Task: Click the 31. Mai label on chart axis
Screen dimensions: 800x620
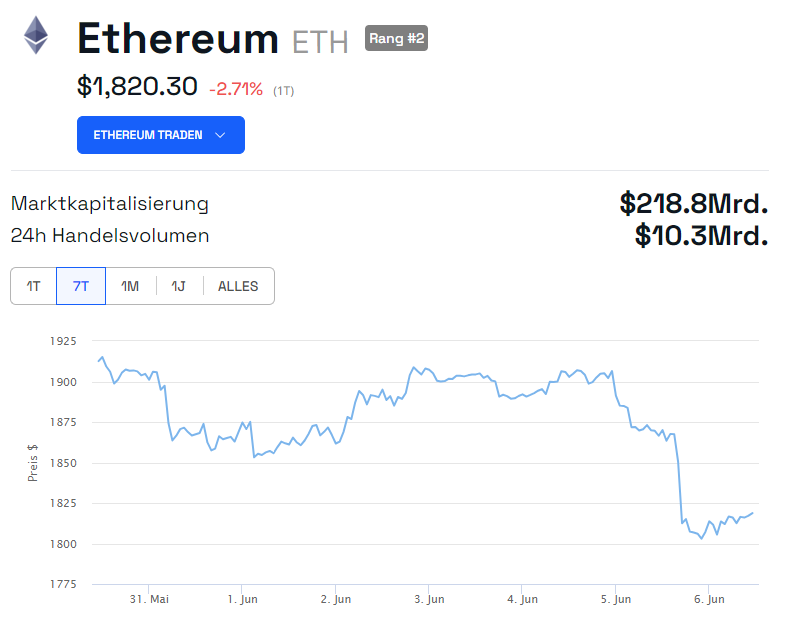Action: (151, 599)
